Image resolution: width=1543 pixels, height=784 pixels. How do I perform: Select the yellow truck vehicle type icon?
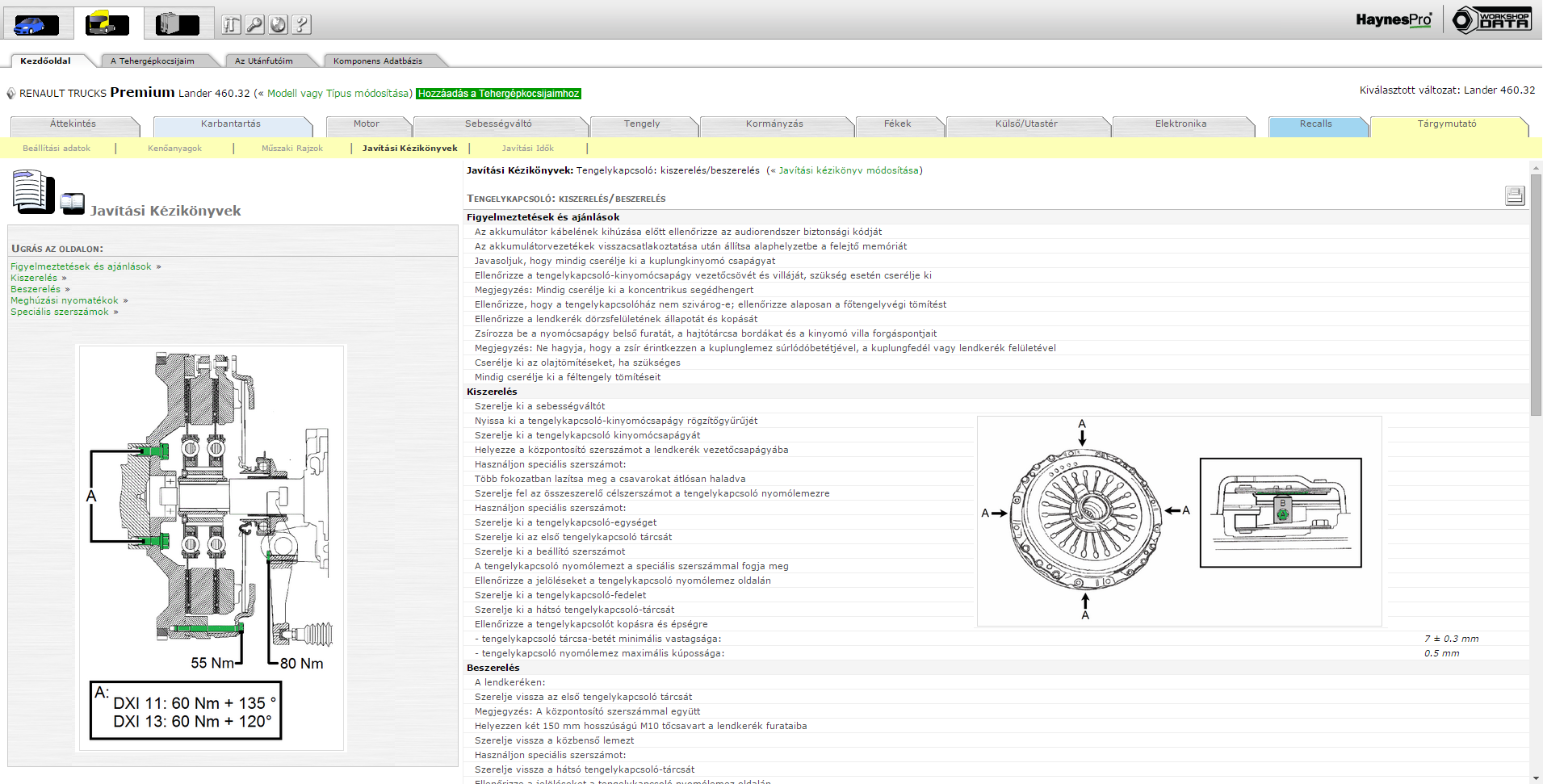click(x=107, y=24)
